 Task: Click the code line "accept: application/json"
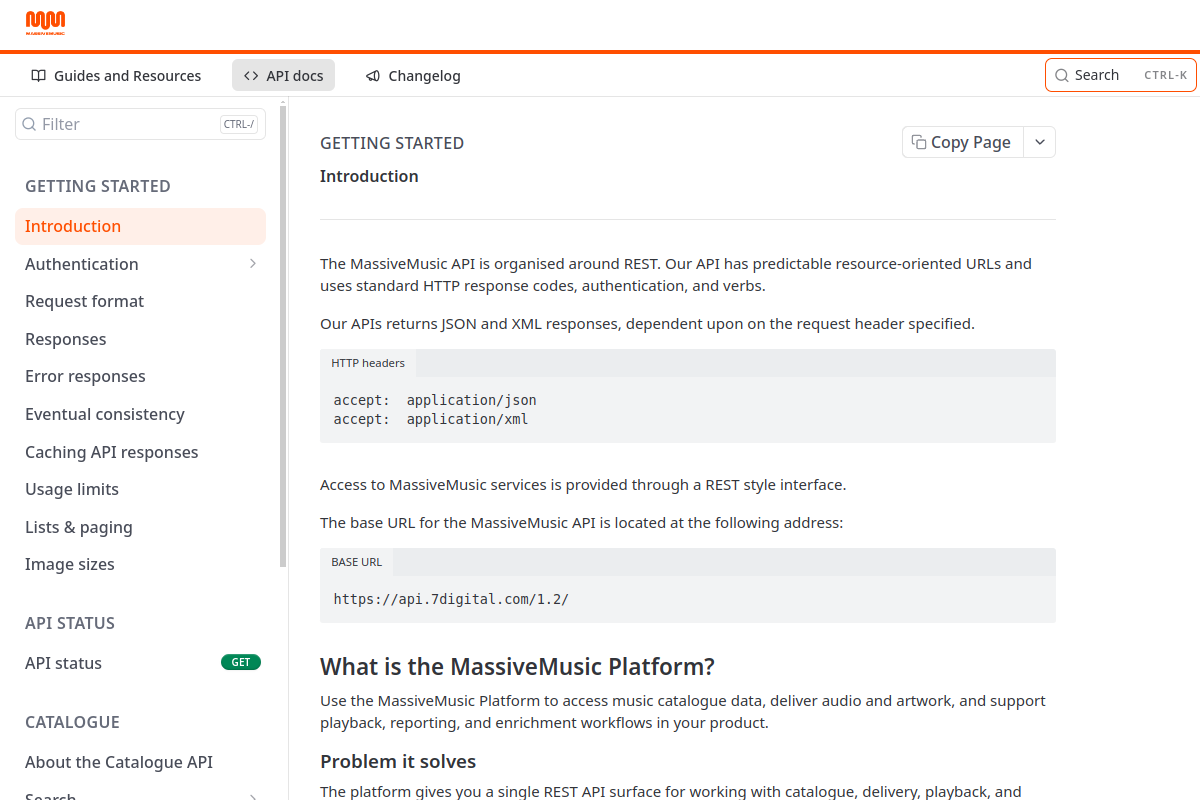pos(435,400)
